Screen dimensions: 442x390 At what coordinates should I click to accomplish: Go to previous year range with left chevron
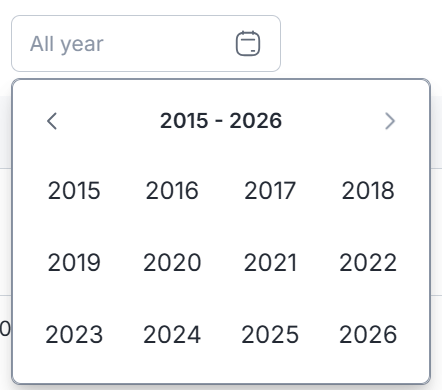click(52, 121)
